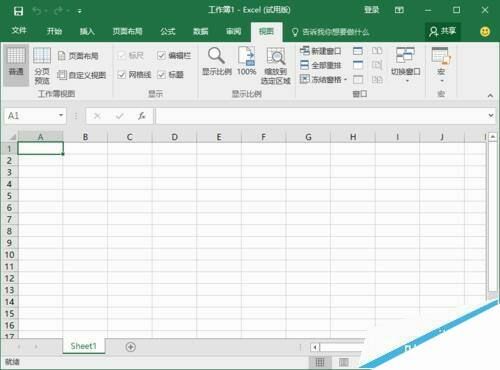Click cell A1 in the grid
Image resolution: width=500 pixels, height=370 pixels.
[x=40, y=148]
